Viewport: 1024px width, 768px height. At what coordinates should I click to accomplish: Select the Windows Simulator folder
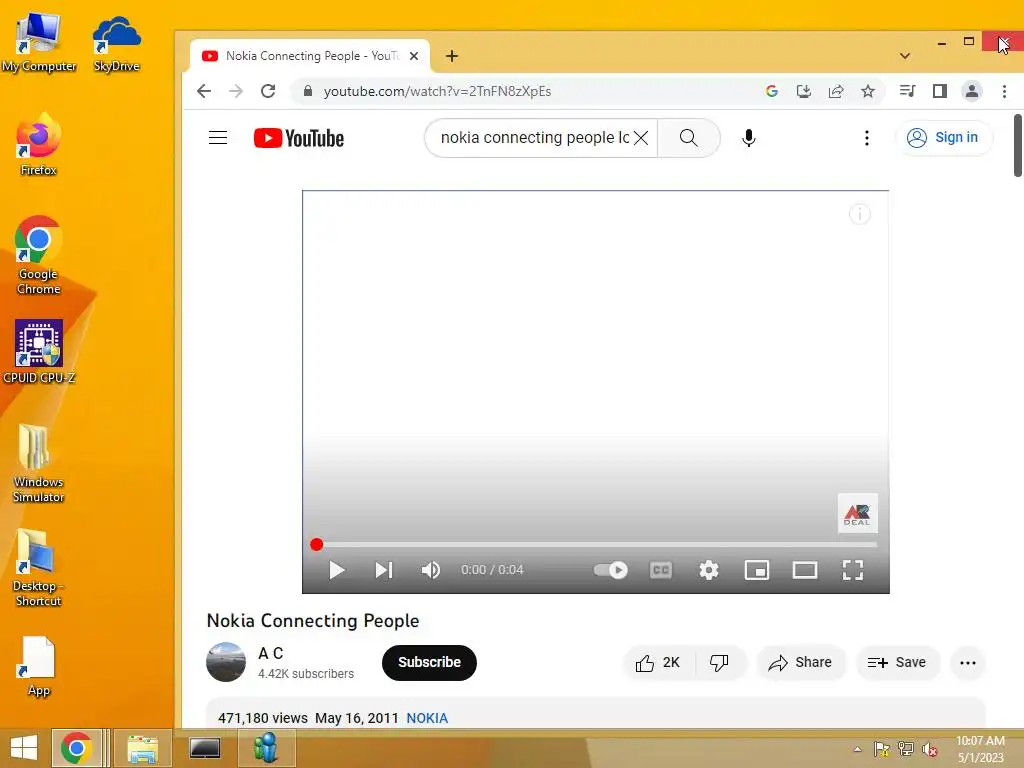click(39, 464)
